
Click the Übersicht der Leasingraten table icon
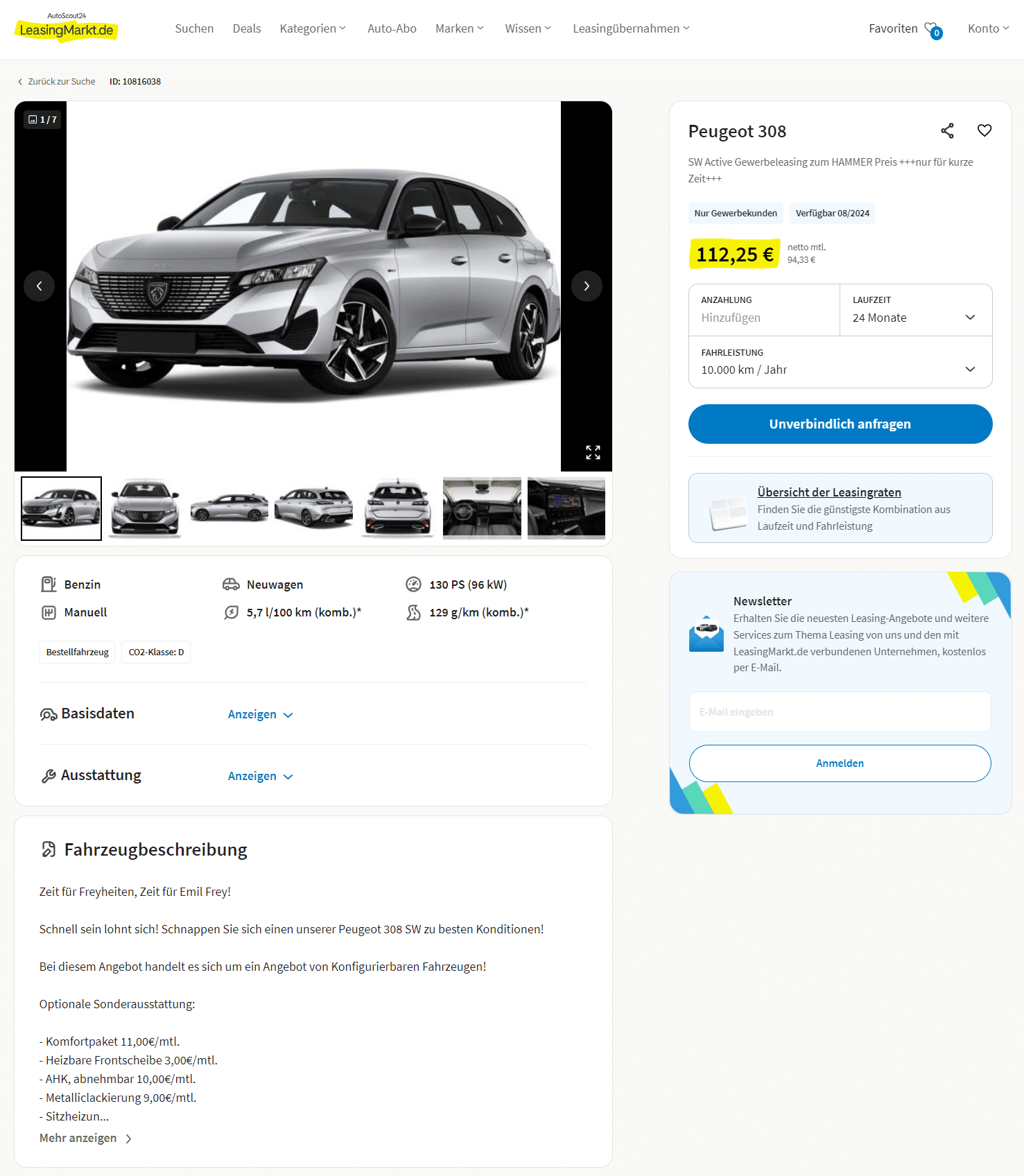pos(727,514)
